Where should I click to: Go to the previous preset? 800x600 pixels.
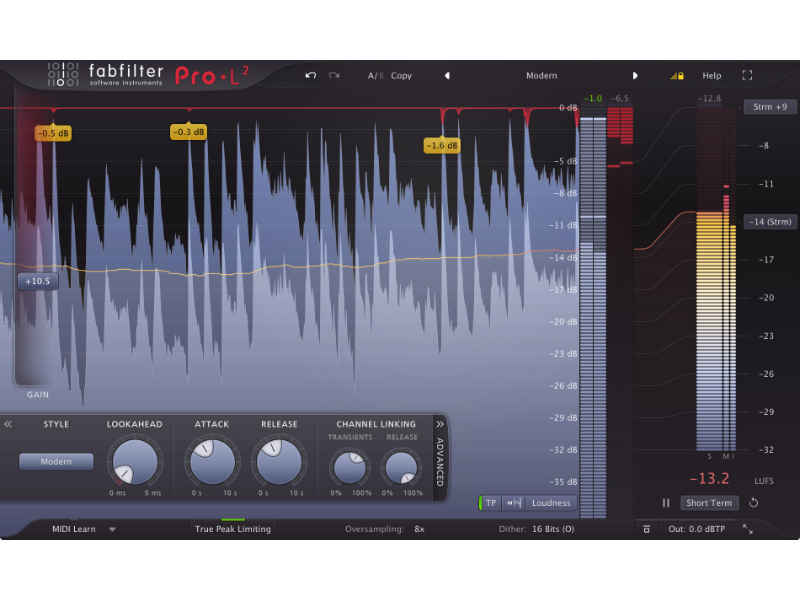click(x=447, y=76)
